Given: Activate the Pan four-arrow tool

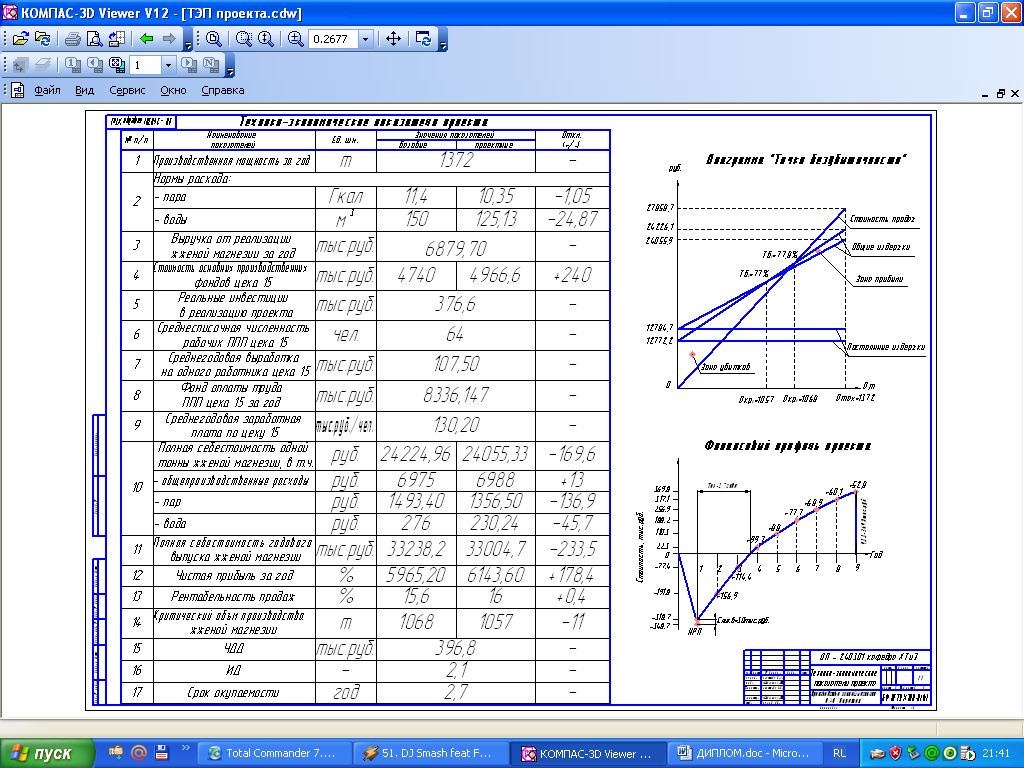Looking at the screenshot, I should point(393,39).
